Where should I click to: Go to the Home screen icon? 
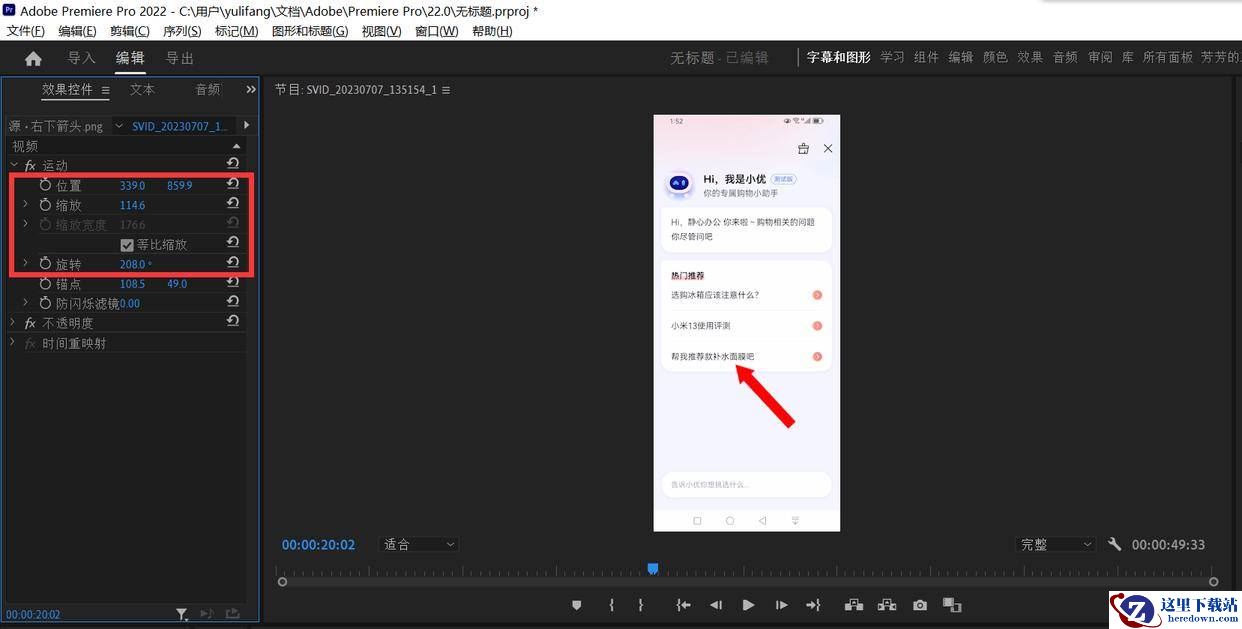pyautogui.click(x=33, y=59)
